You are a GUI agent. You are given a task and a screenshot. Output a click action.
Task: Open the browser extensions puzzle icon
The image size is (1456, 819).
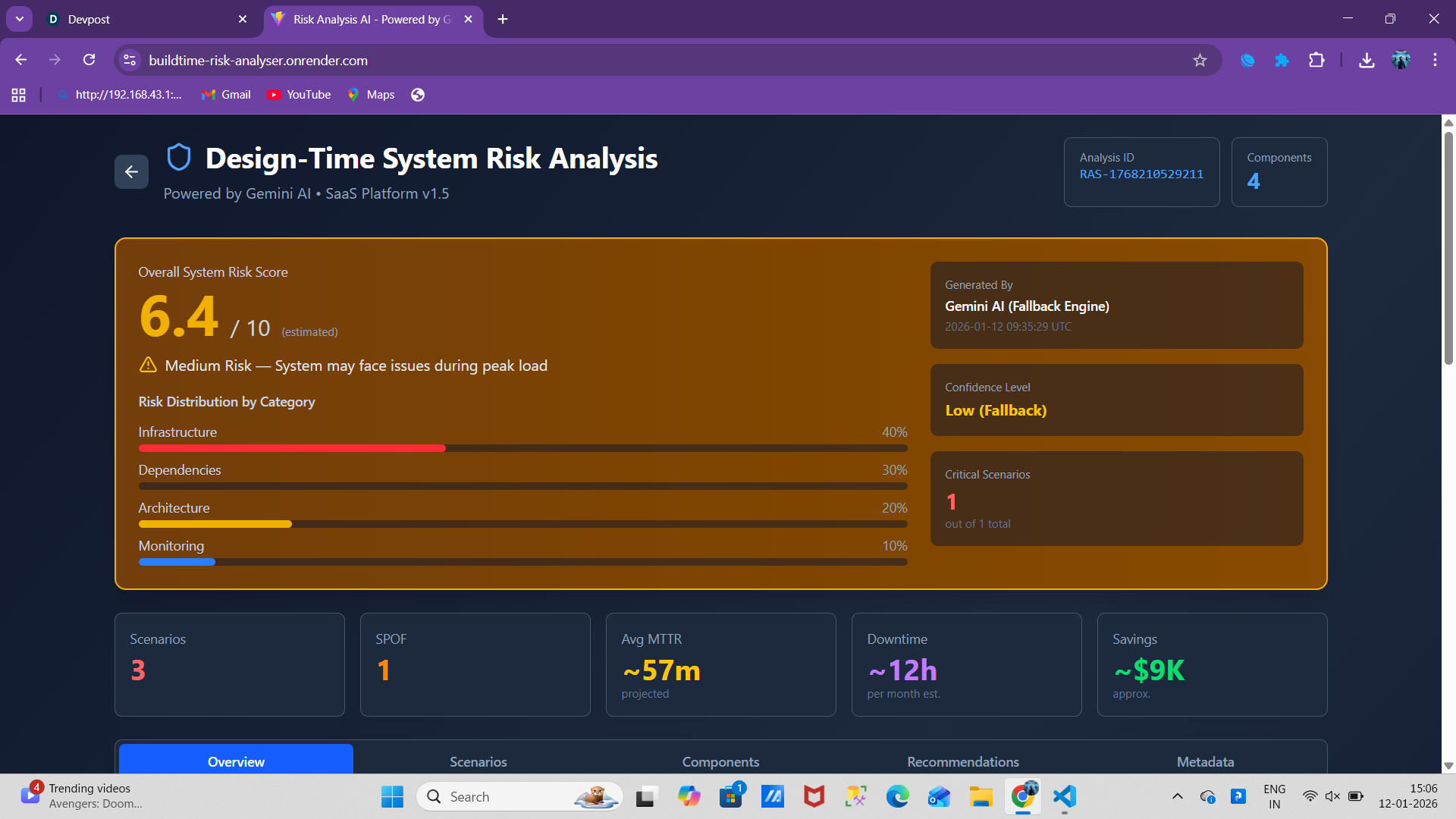coord(1316,60)
